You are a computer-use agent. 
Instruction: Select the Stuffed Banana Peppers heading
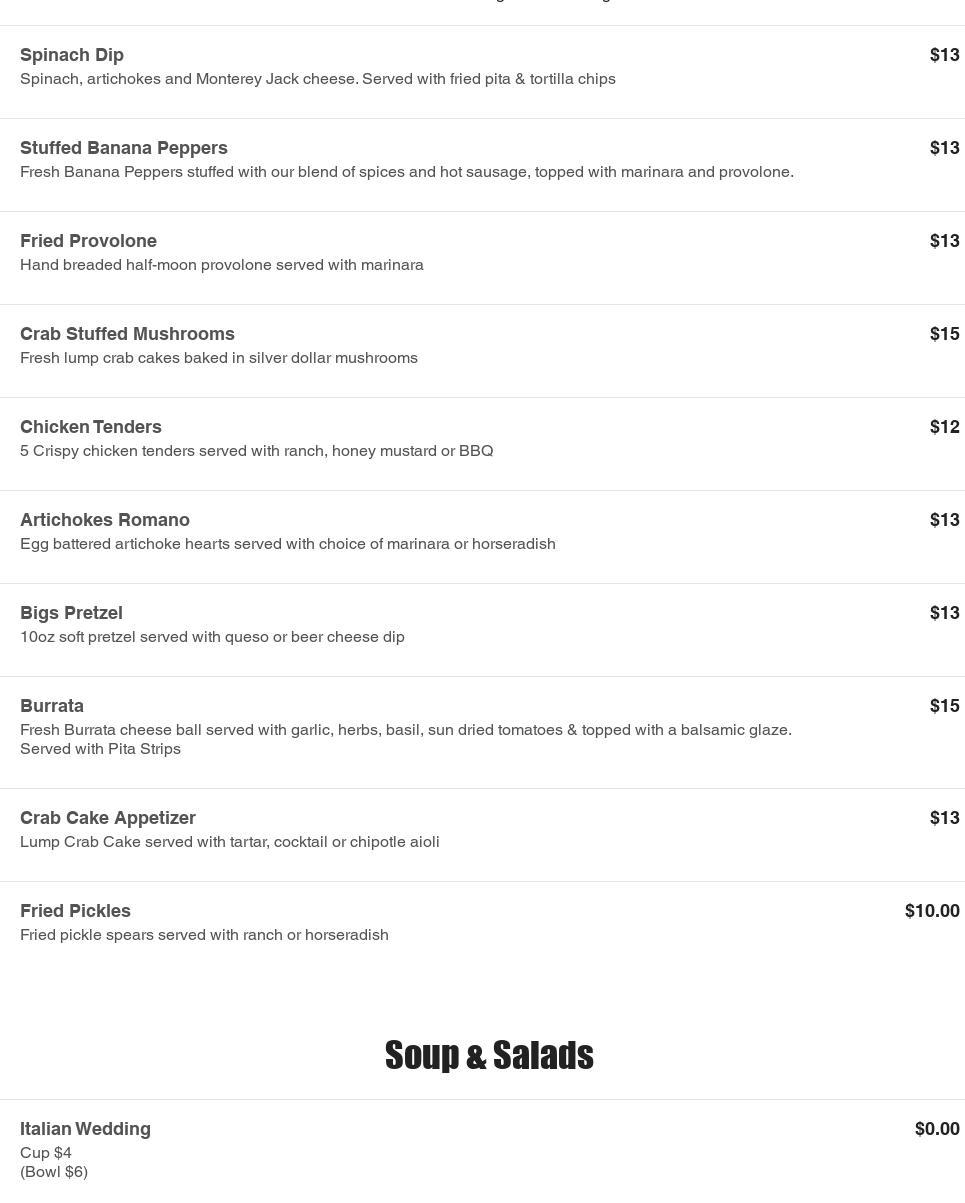124,148
